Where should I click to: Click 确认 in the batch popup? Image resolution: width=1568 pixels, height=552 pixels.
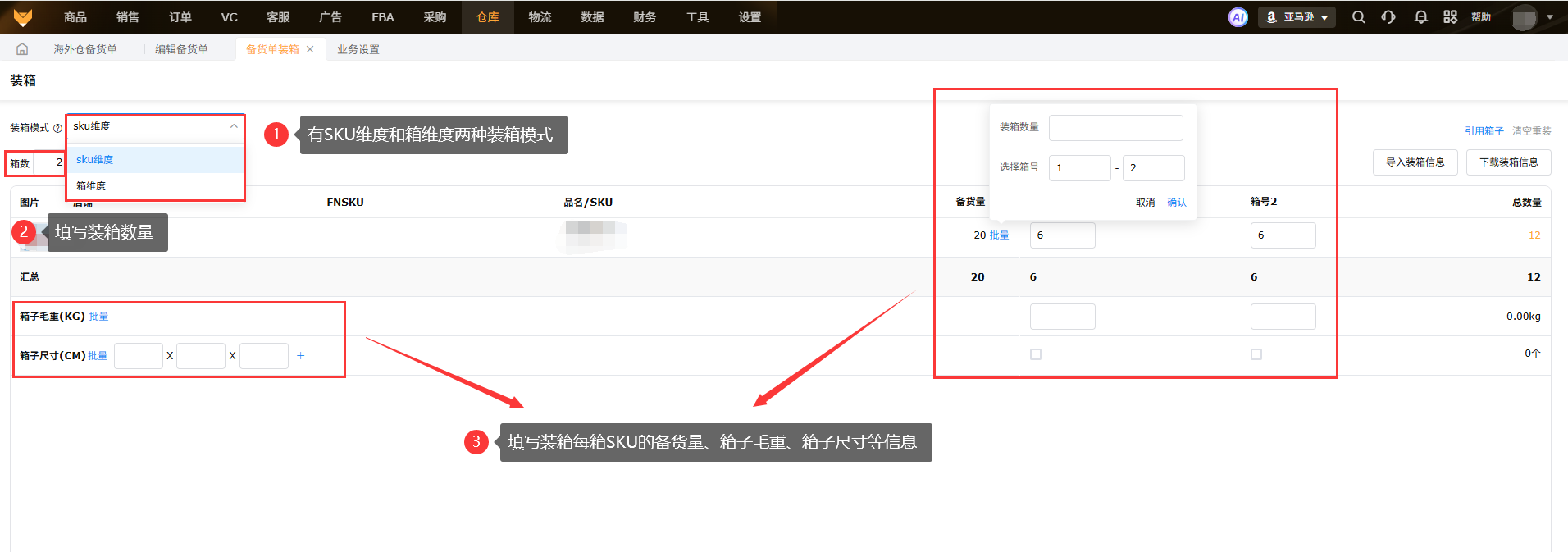(x=1177, y=203)
